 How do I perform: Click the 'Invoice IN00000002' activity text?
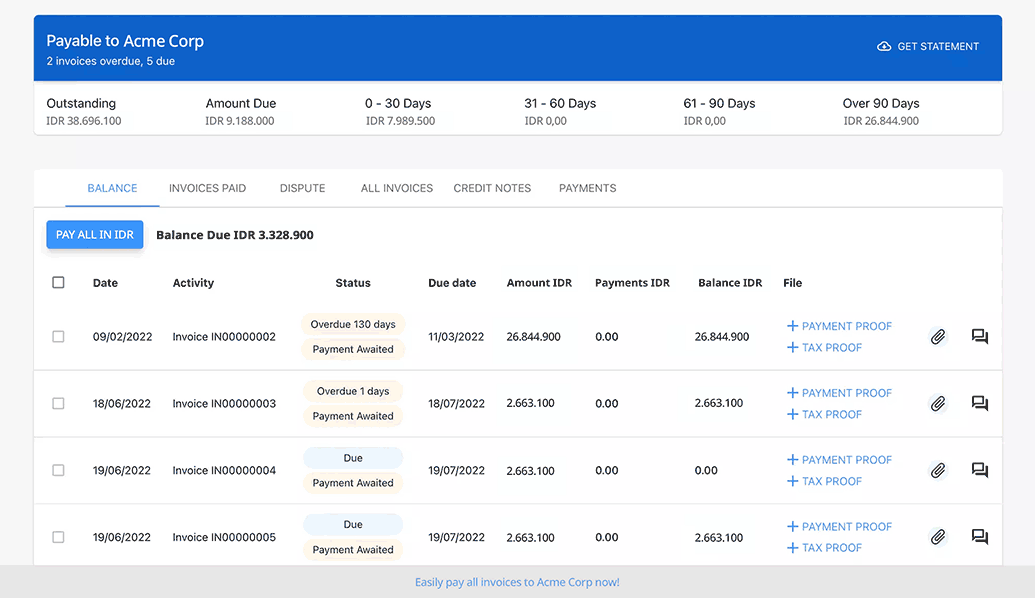[x=224, y=337]
